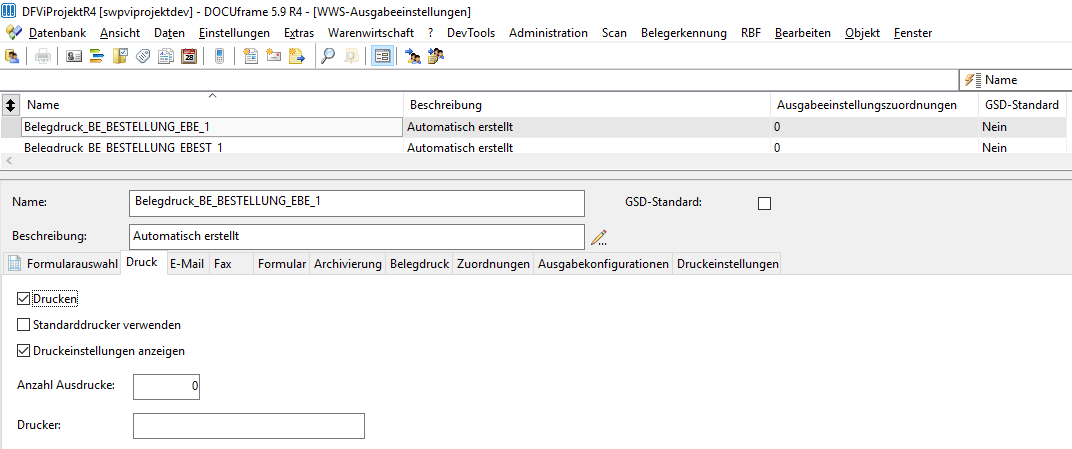The height and width of the screenshot is (449, 1072).
Task: Open the Extras menu
Action: pos(299,33)
